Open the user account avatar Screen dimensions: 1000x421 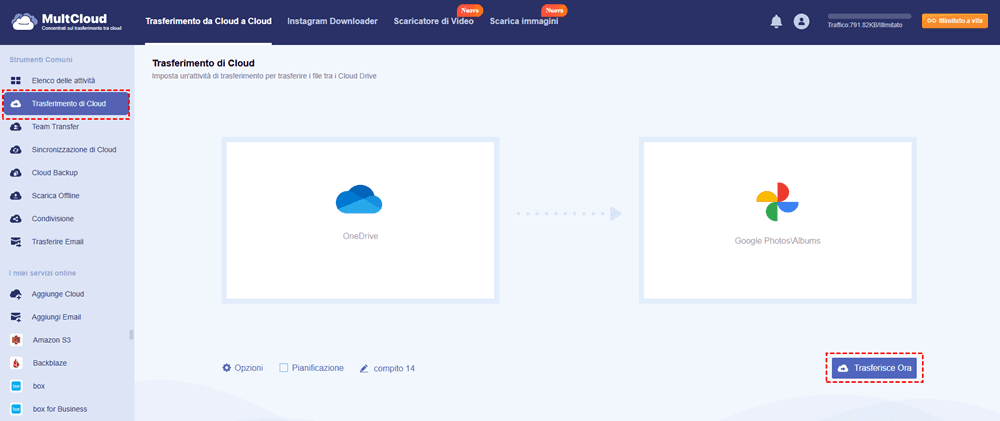(801, 22)
